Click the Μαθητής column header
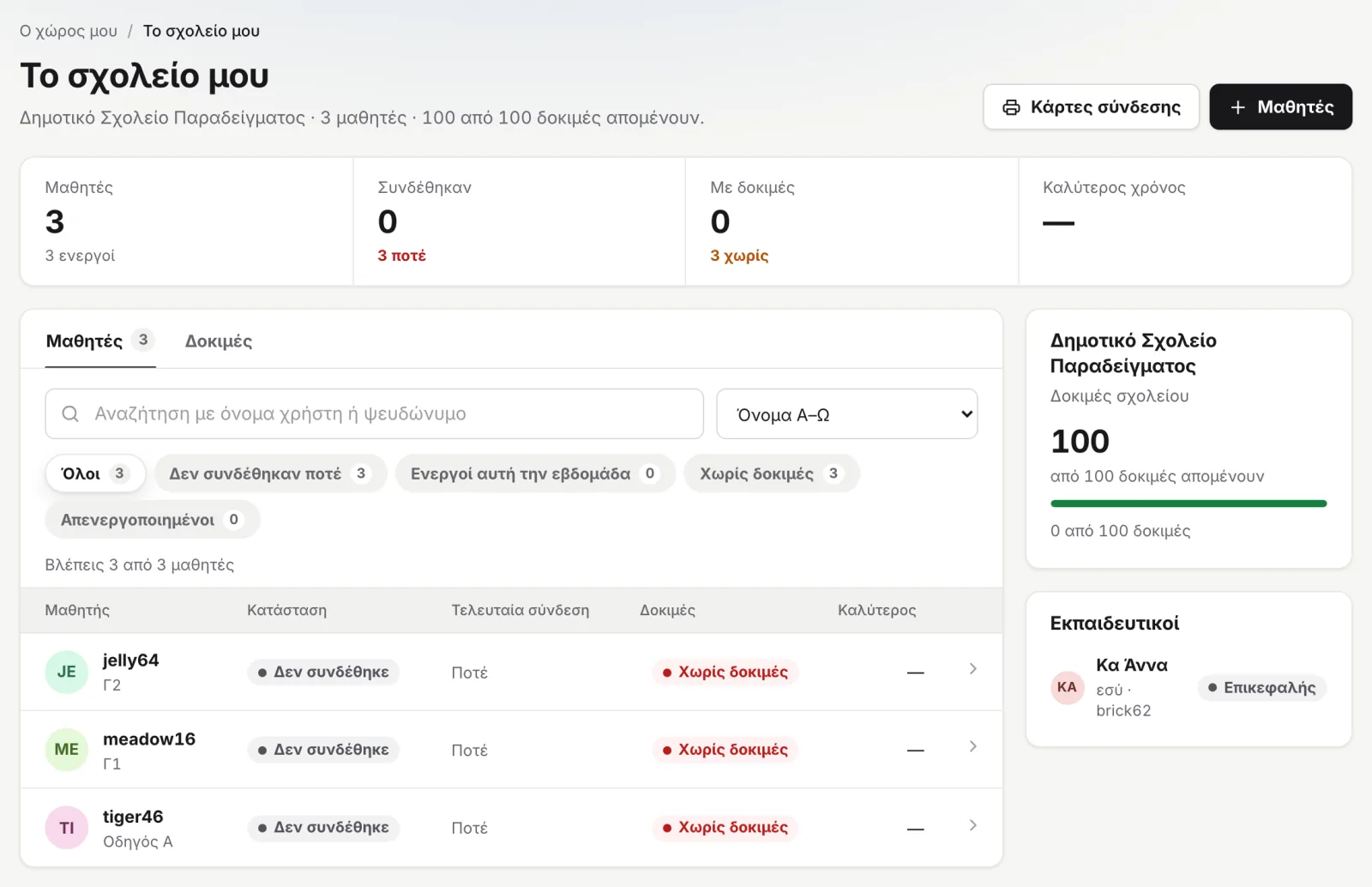Screen dimensions: 1372x887 (77, 610)
